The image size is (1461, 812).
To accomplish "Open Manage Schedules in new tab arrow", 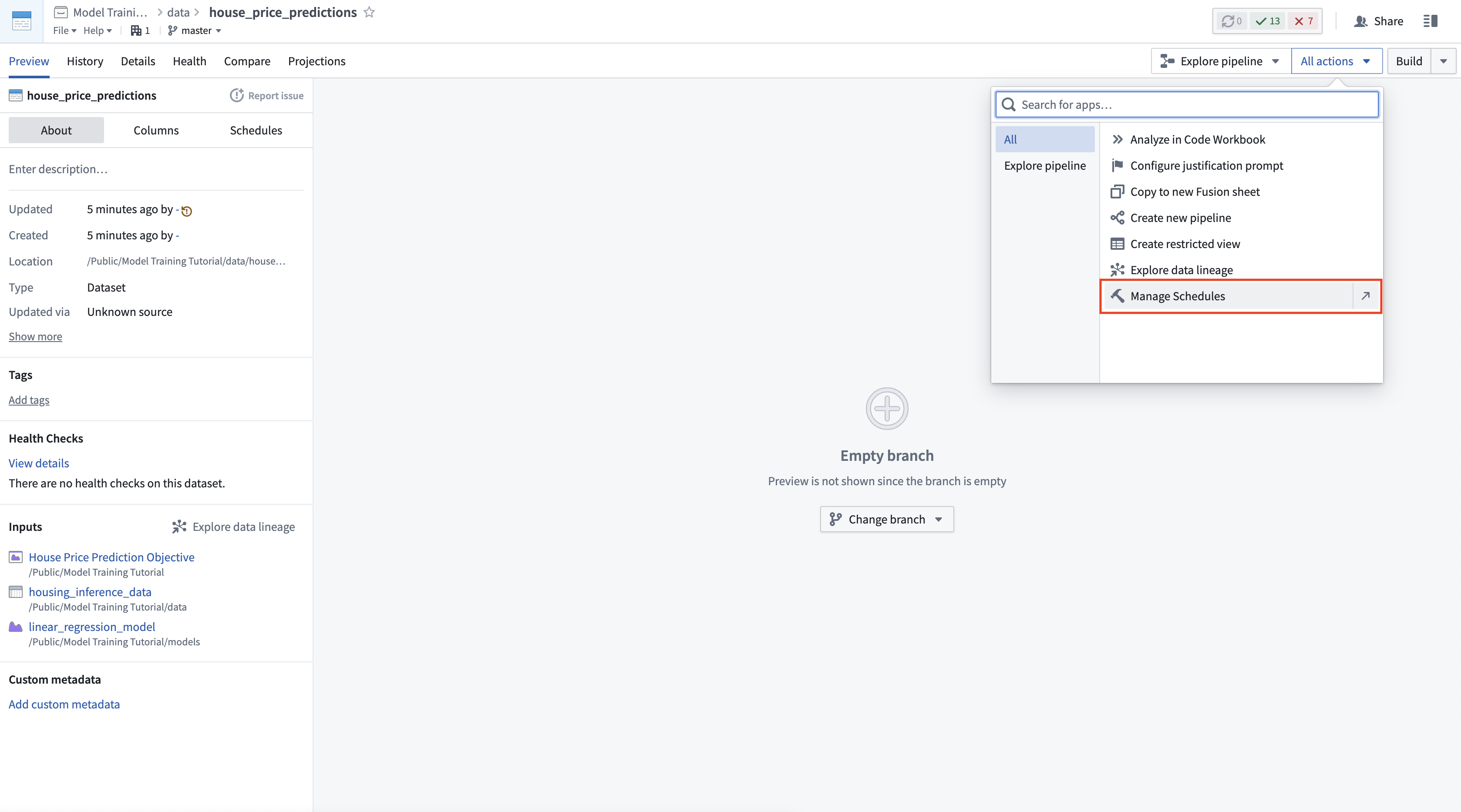I will [1366, 296].
